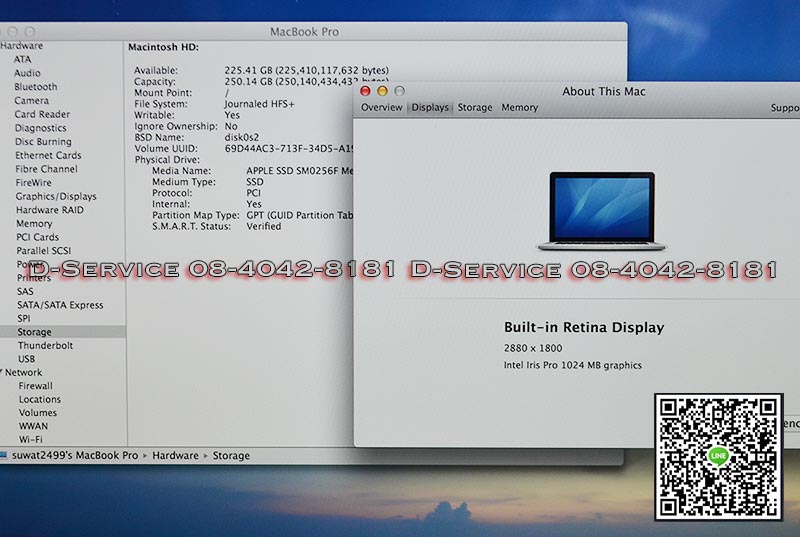Select Ethernet Cards entry
The image size is (800, 537).
tap(48, 155)
